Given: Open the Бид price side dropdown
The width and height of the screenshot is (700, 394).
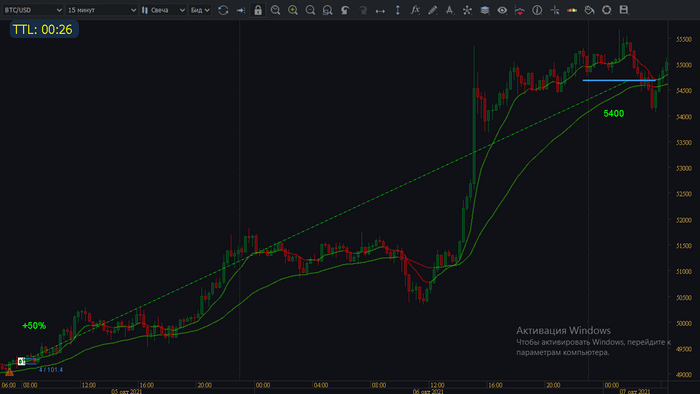Looking at the screenshot, I should point(200,10).
